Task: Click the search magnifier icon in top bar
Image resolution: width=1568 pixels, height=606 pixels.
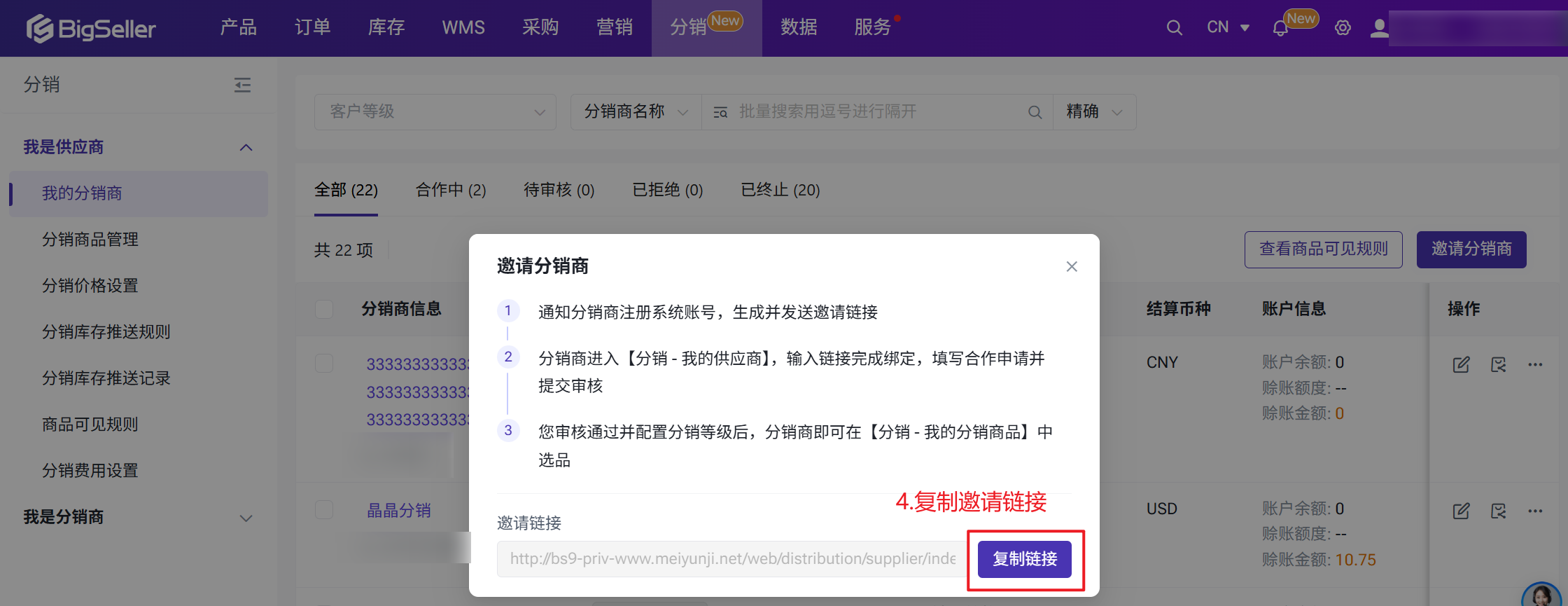Action: tap(1174, 28)
